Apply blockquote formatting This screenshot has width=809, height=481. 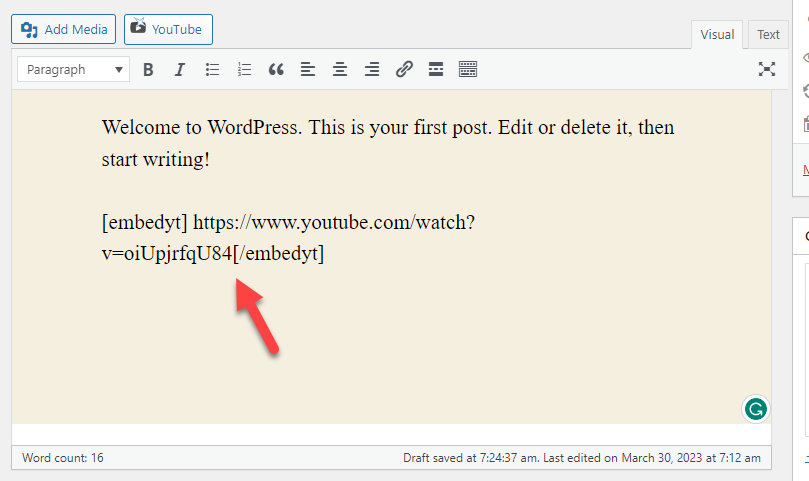point(276,69)
